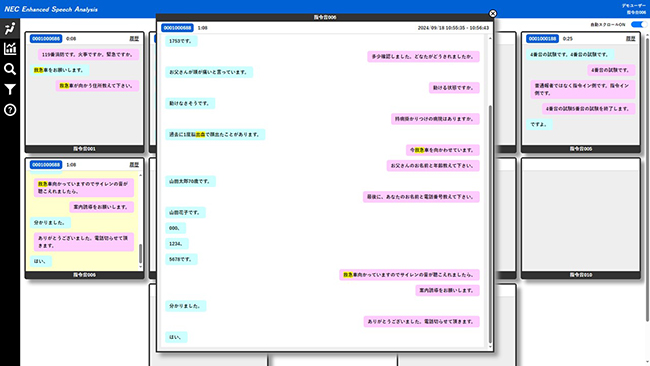Select the '1753です。' message in popup

181,41
